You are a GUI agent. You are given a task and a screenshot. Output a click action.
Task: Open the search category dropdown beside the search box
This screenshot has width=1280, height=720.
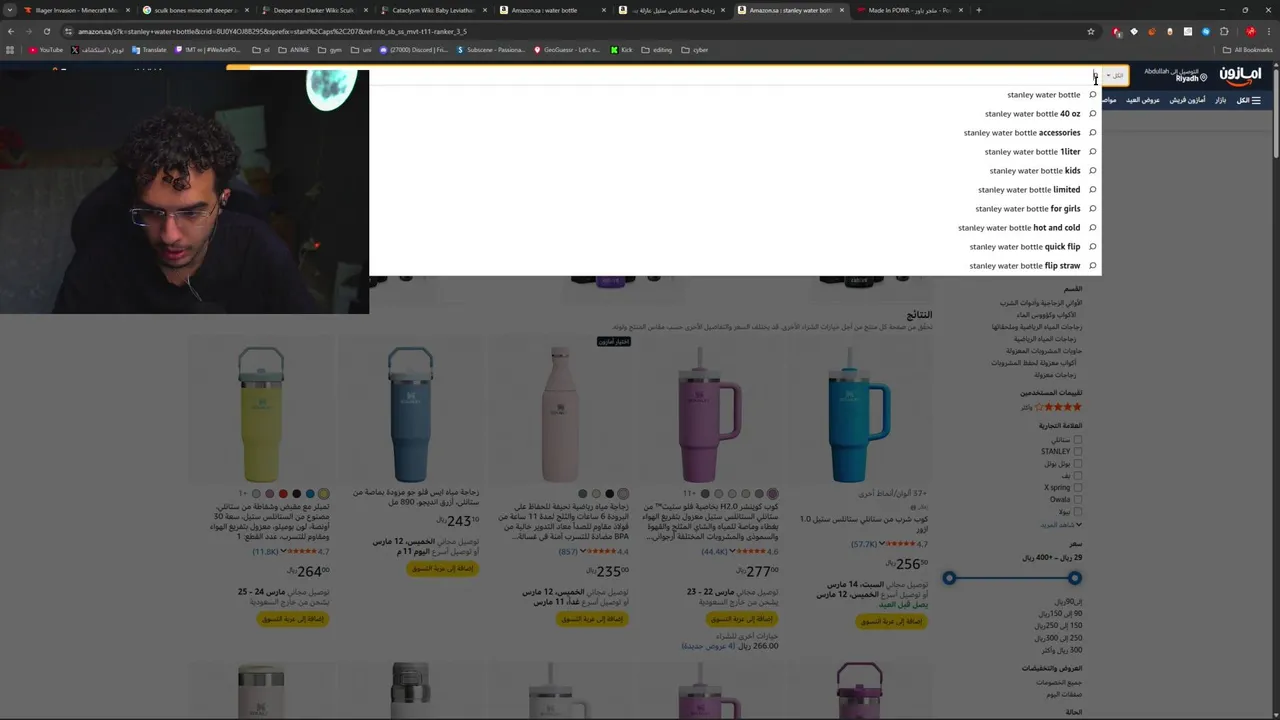point(1114,76)
